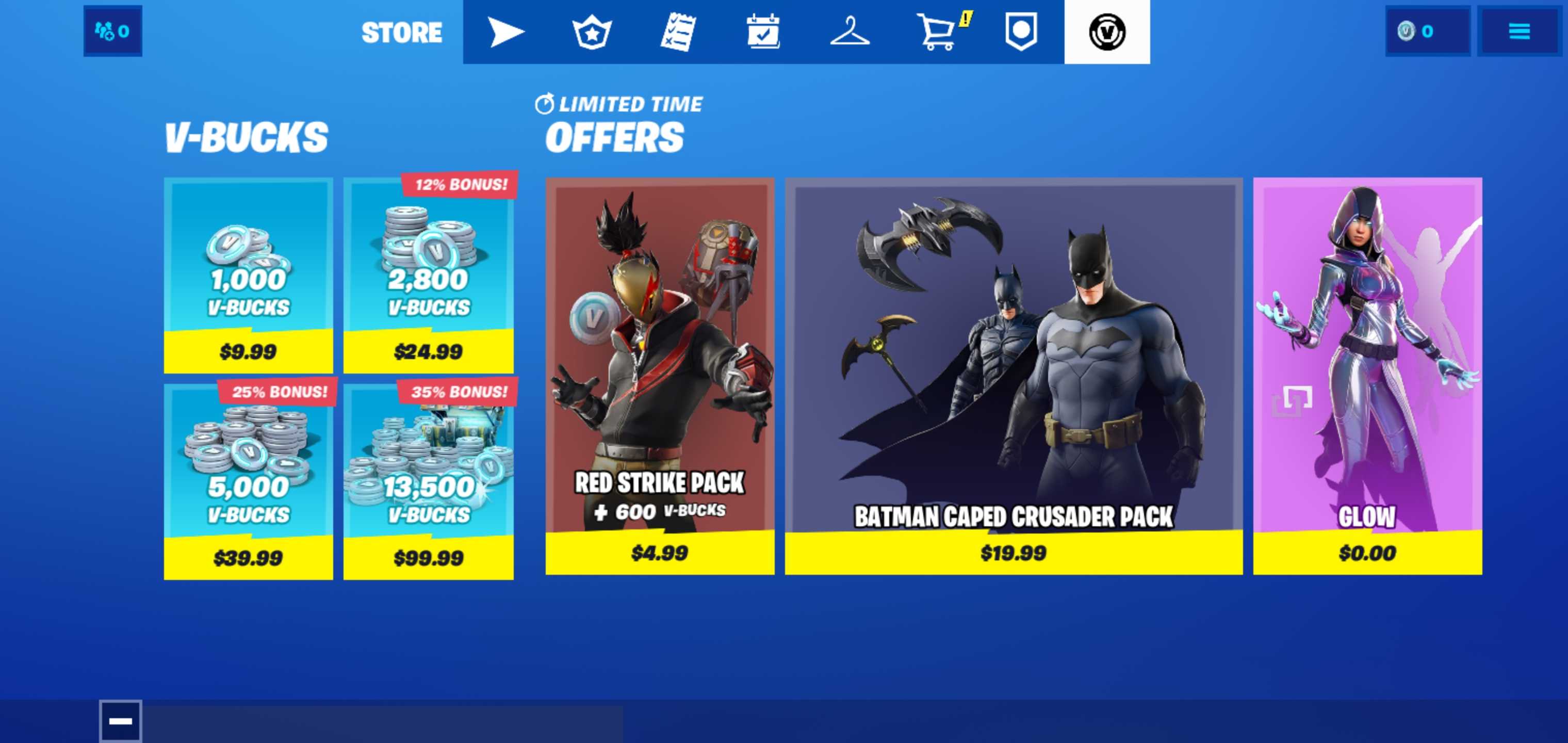Open the Challenges checklist icon

677,31
